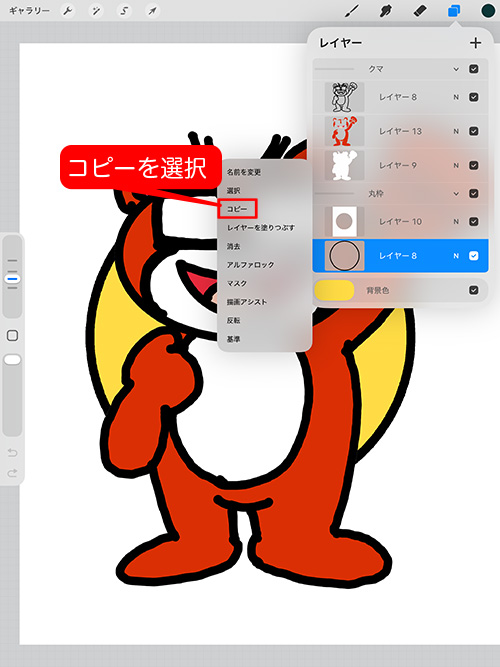
Task: Select the top レイヤー 8 bear outline thumbnail
Action: pyautogui.click(x=344, y=97)
